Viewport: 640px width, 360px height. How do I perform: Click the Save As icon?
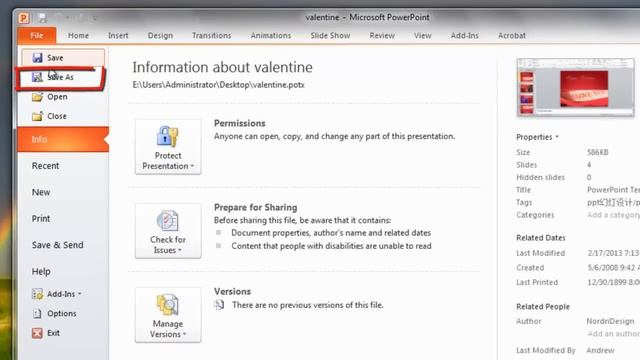click(37, 77)
